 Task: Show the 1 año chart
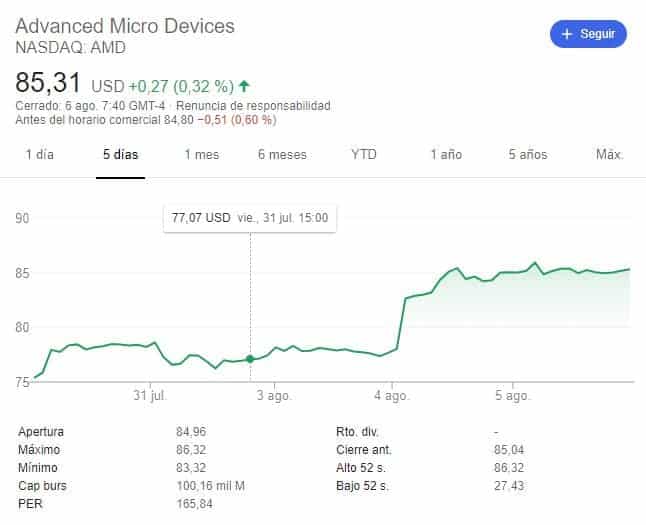[x=446, y=155]
